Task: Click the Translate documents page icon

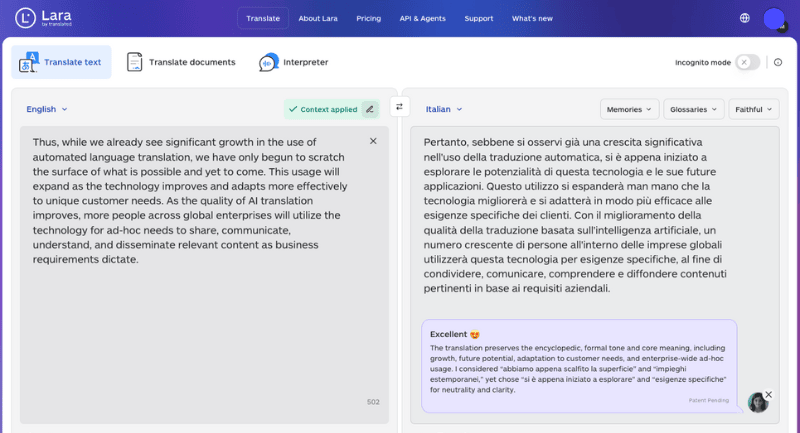Action: 134,62
